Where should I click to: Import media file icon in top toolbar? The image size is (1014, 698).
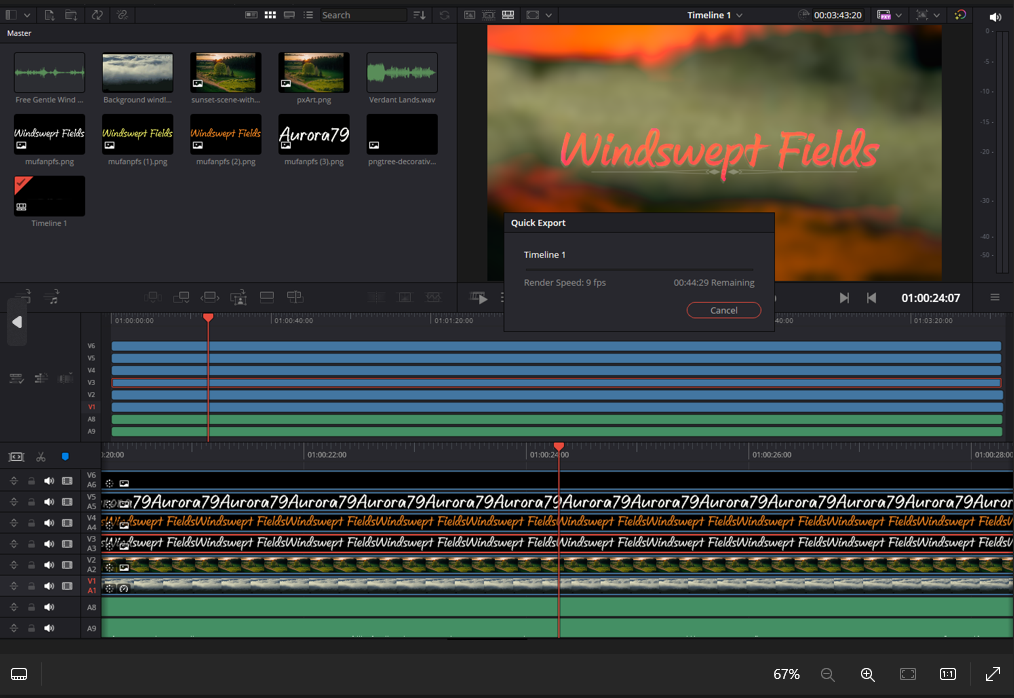(49, 15)
